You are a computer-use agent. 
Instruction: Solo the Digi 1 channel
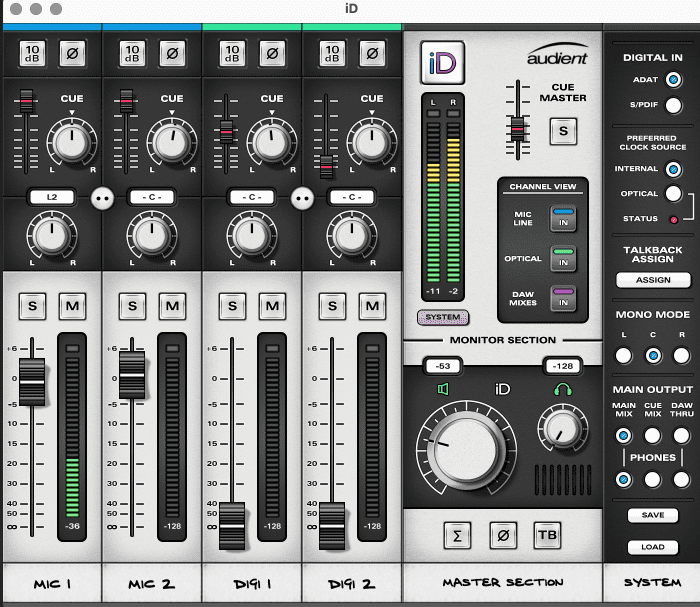[x=232, y=306]
